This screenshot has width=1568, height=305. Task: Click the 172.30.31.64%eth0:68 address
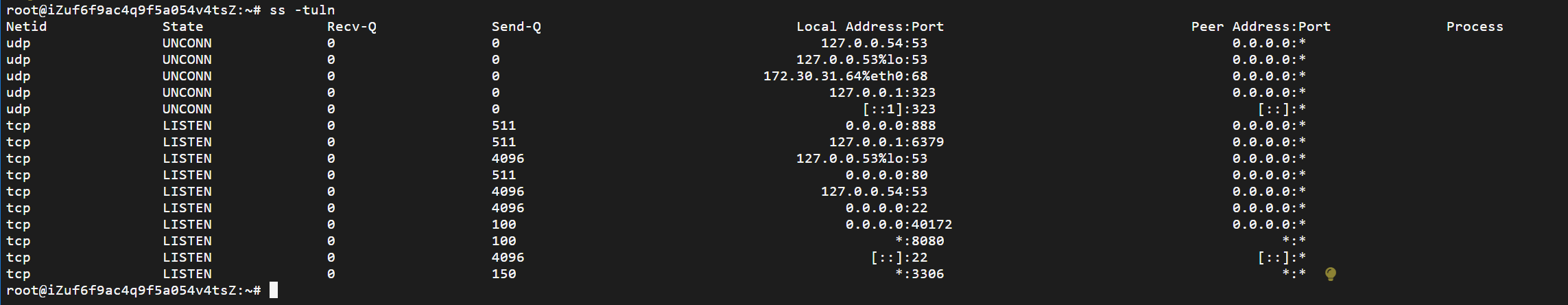tap(845, 76)
